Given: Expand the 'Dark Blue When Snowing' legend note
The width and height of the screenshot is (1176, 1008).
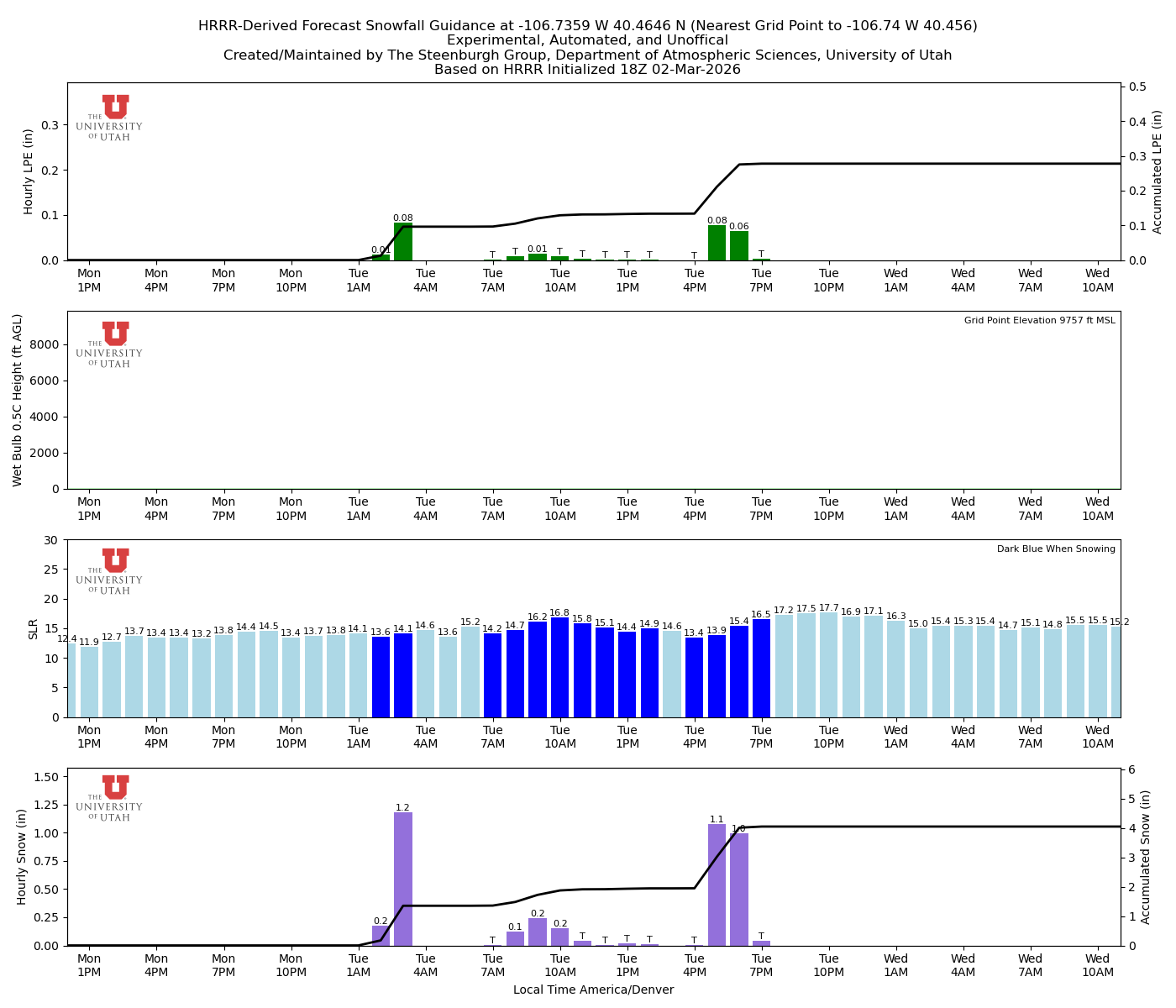Looking at the screenshot, I should pos(1055,549).
